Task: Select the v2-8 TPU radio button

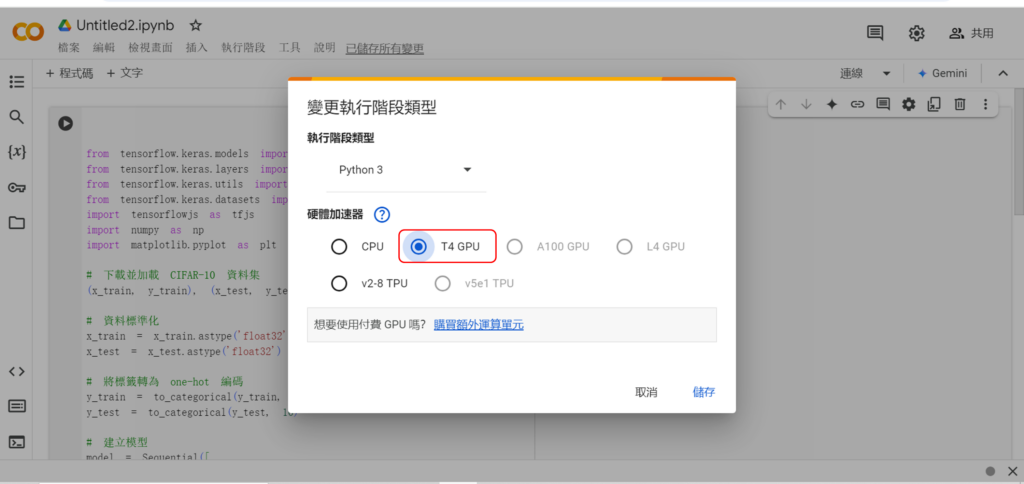Action: (x=339, y=283)
